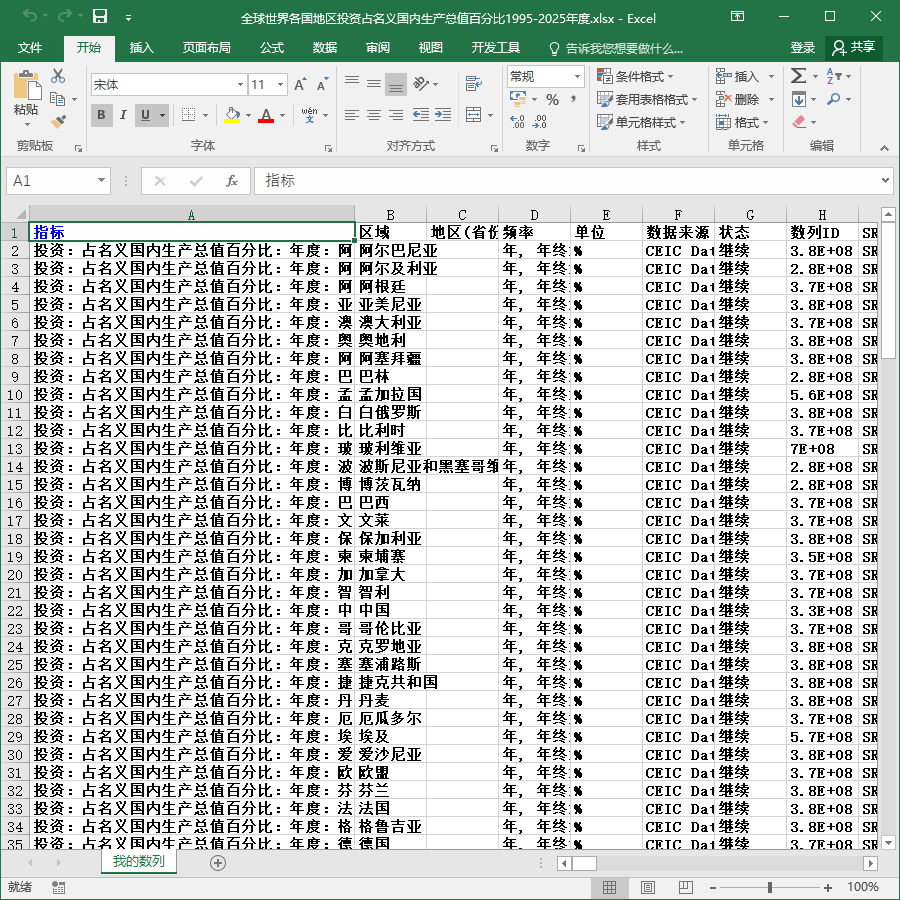Click the 共享 share button
The height and width of the screenshot is (900, 900).
pyautogui.click(x=854, y=48)
